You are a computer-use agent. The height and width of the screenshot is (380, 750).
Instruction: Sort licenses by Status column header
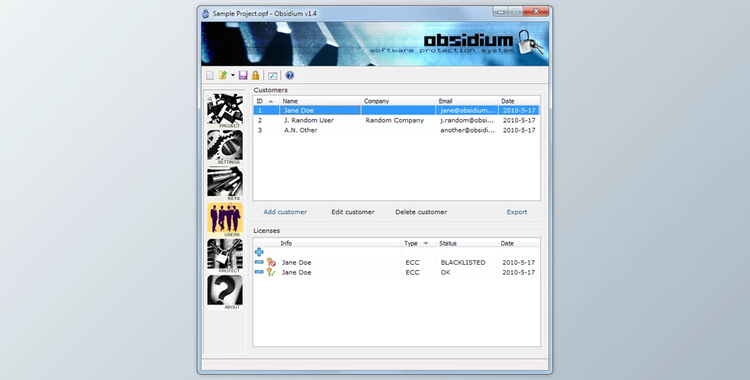click(467, 243)
